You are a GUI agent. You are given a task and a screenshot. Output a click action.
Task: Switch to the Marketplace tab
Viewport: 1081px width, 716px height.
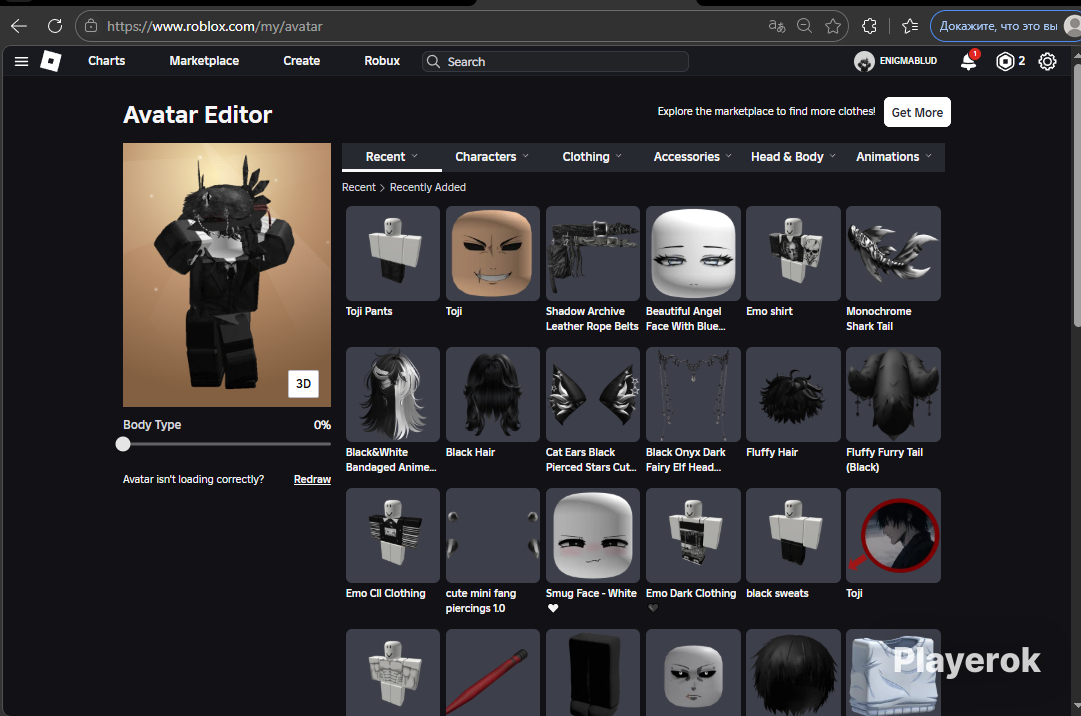pyautogui.click(x=204, y=61)
